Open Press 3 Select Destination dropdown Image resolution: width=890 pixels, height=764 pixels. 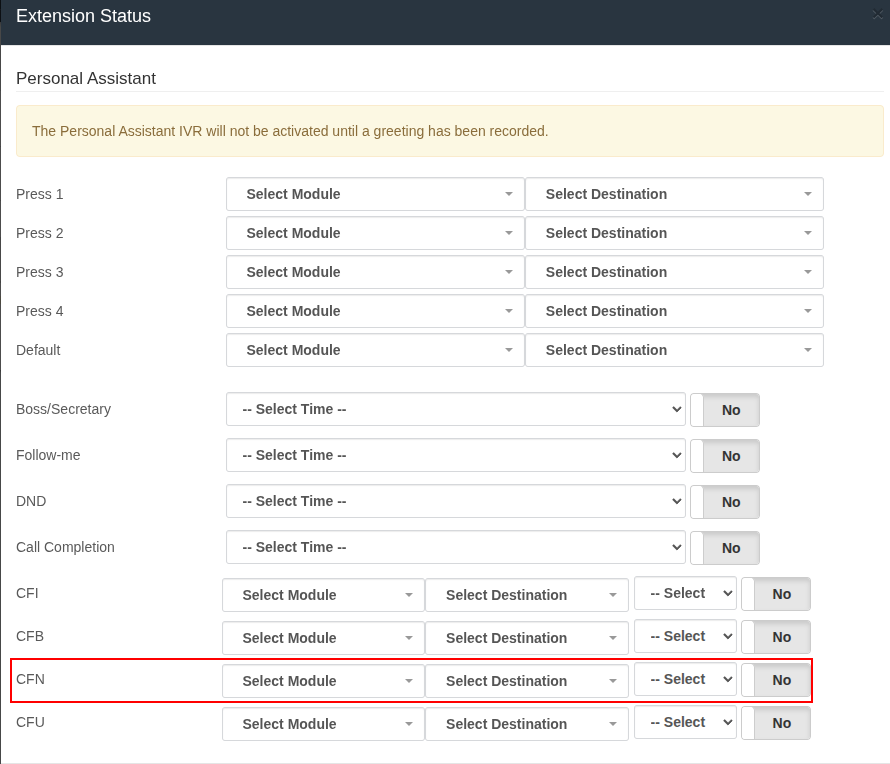point(674,272)
